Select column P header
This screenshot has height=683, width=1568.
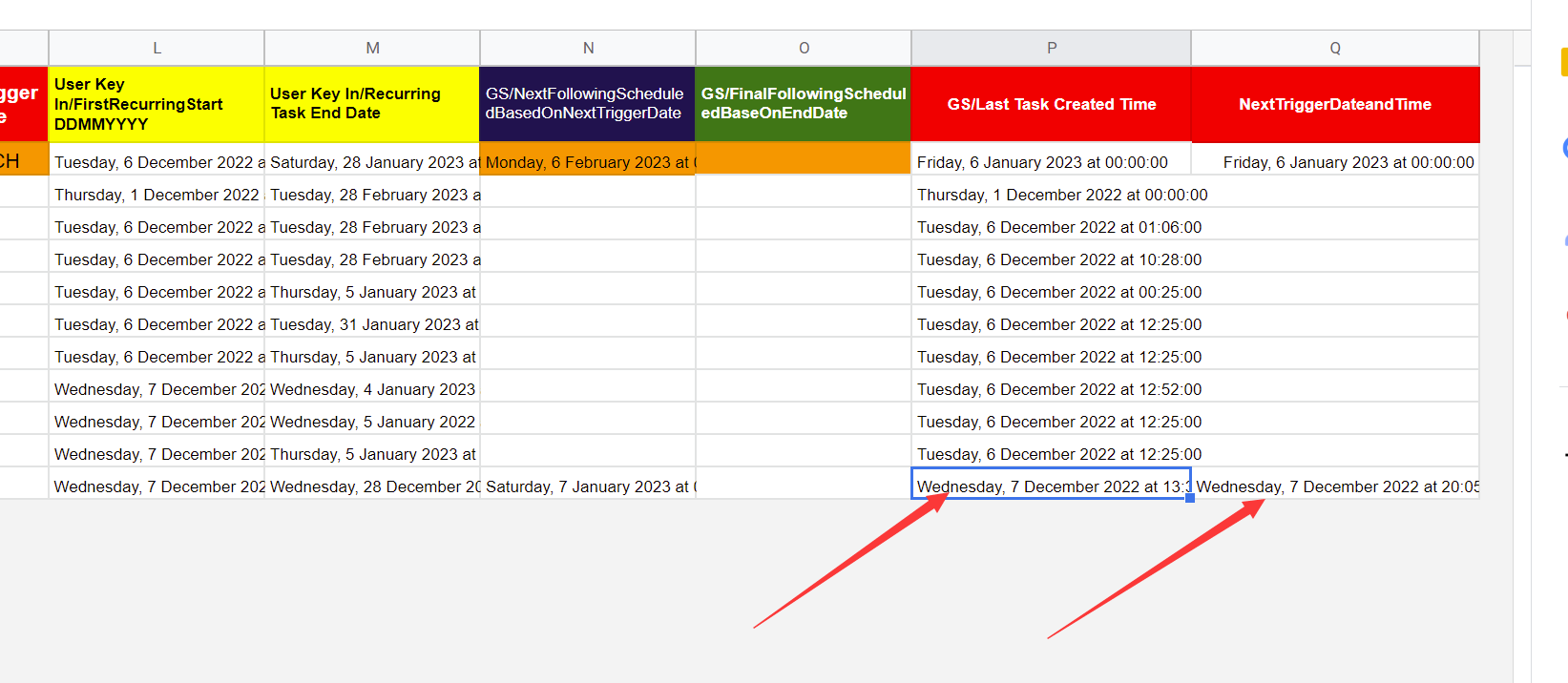point(1051,48)
